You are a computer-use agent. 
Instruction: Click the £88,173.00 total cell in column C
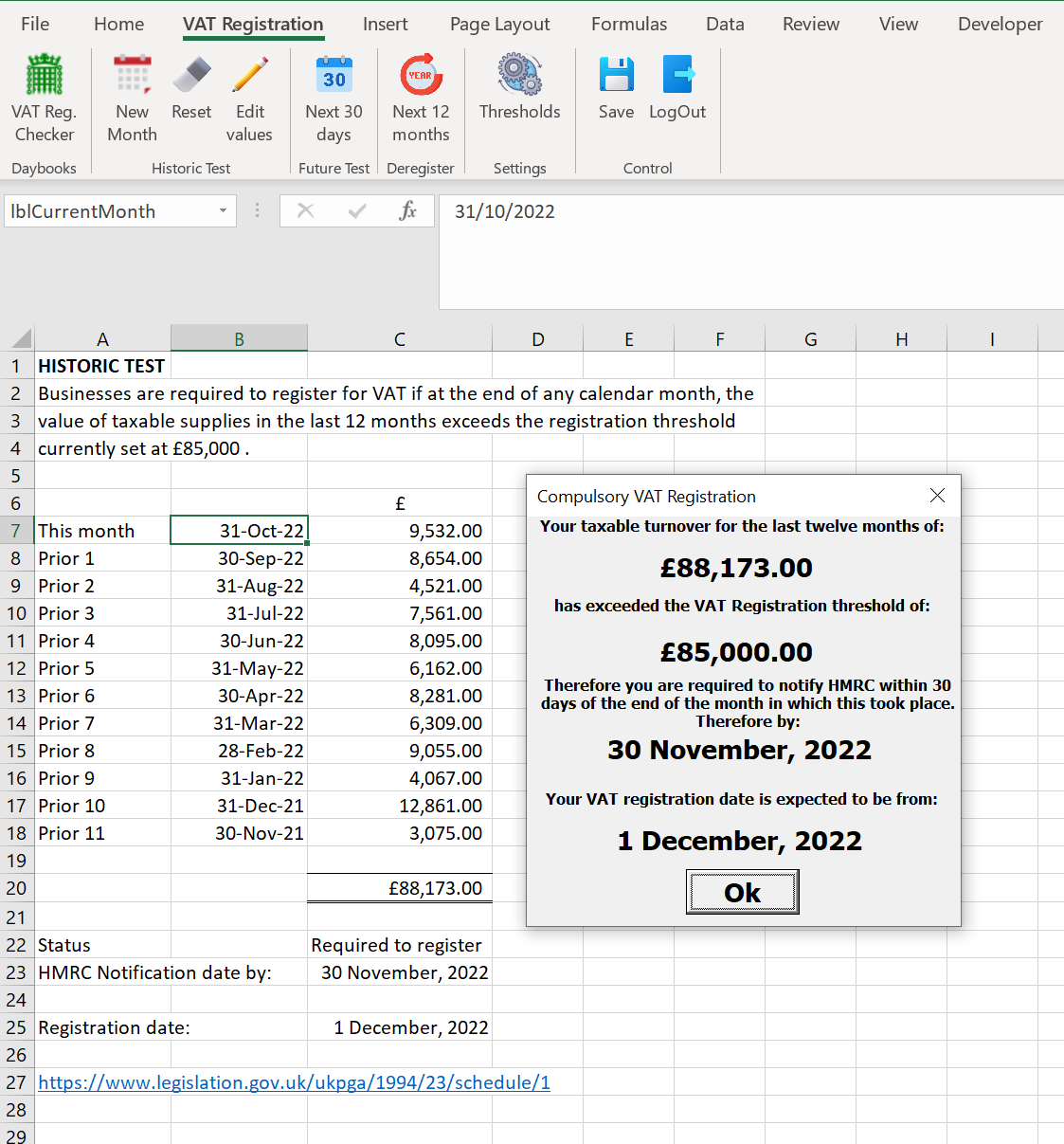click(x=400, y=888)
